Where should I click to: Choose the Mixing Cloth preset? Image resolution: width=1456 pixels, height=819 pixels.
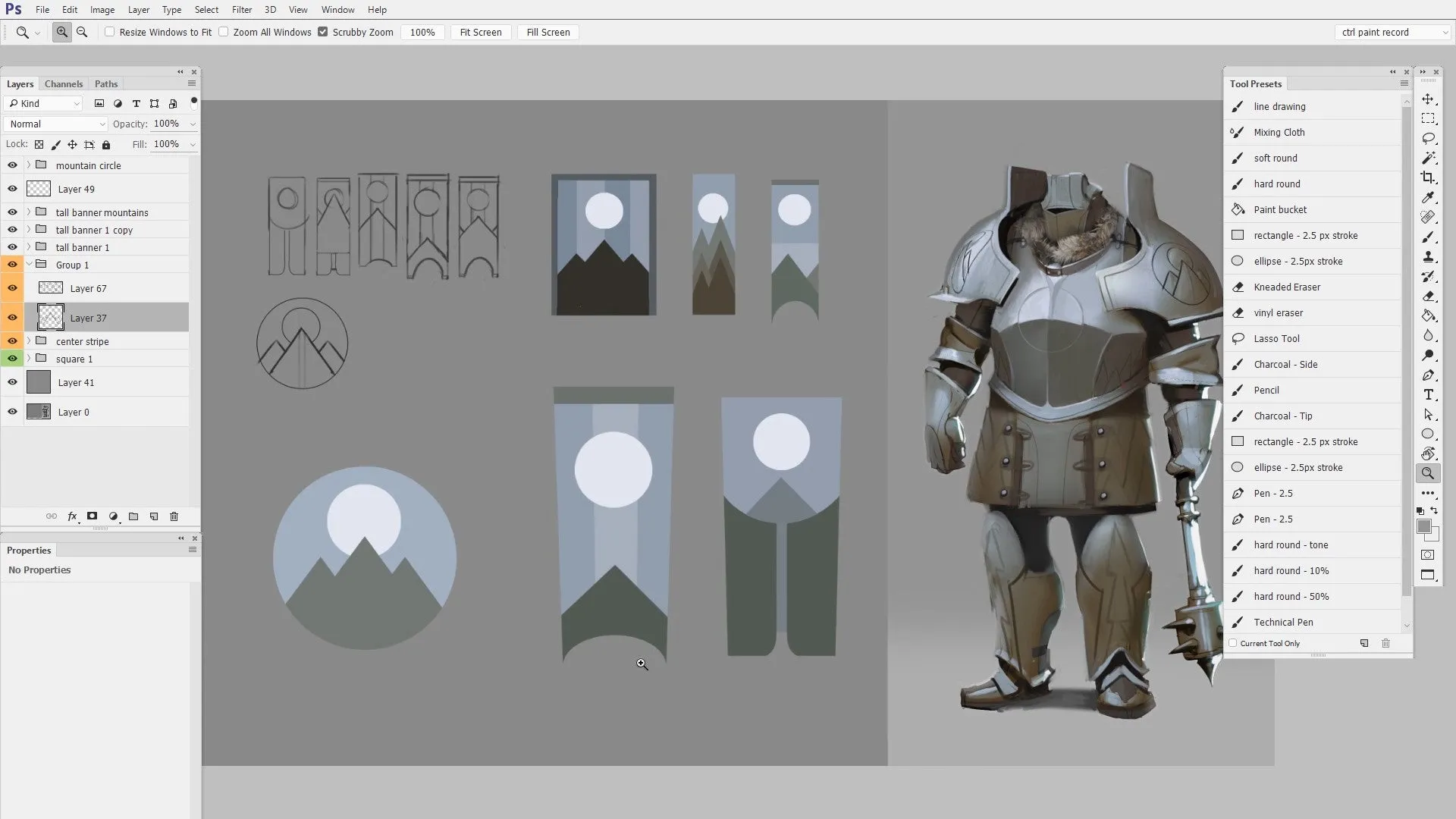coord(1313,132)
